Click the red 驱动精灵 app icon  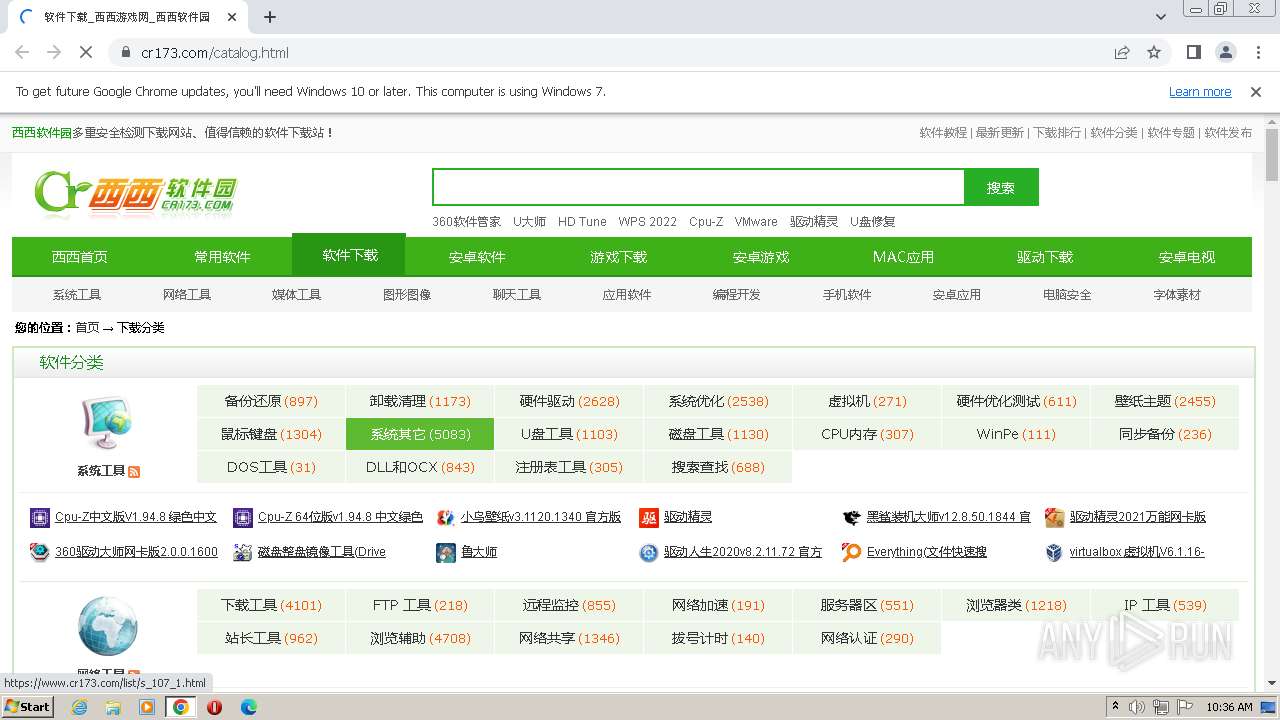point(649,517)
